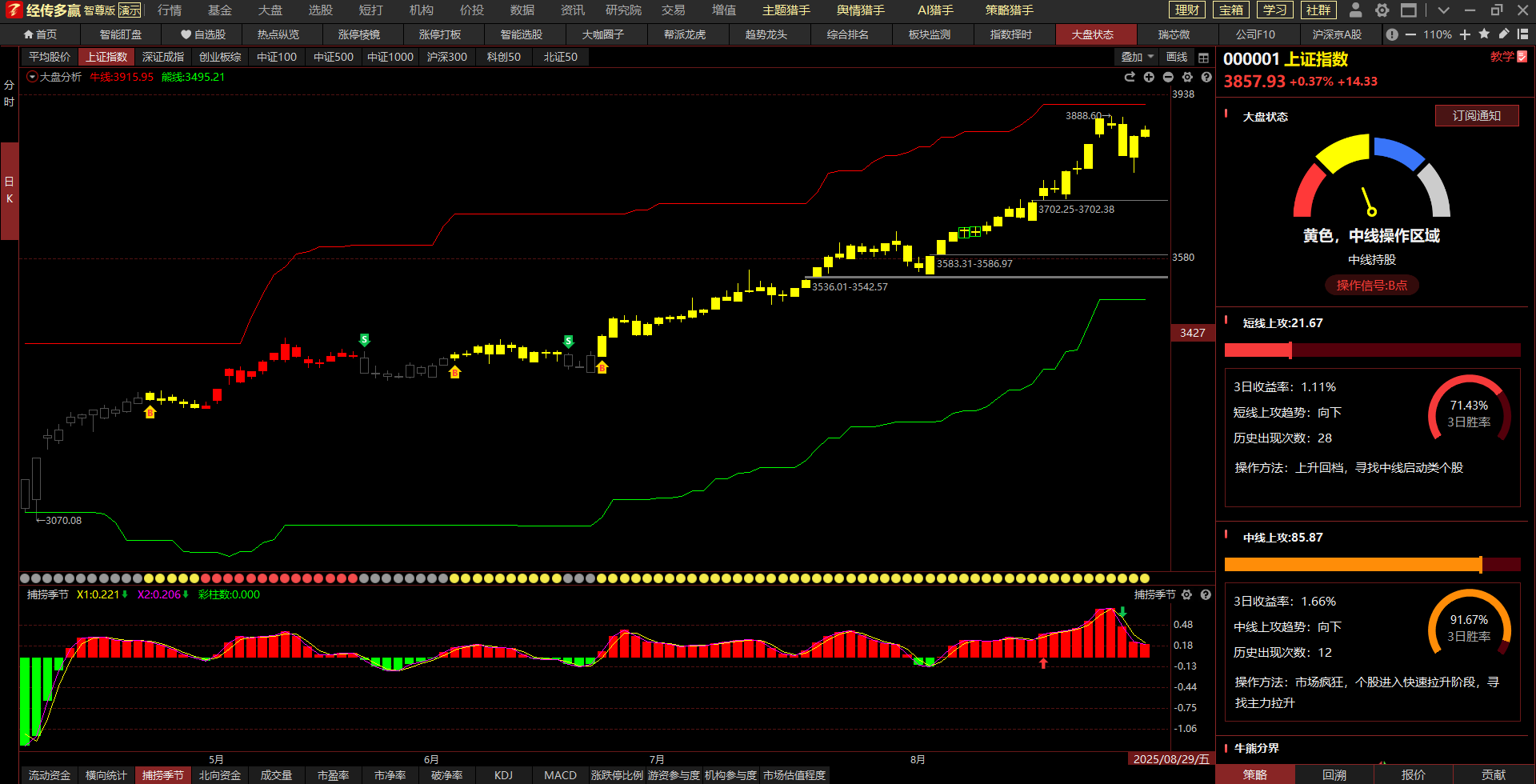Open main chart indicator settings gear
The height and width of the screenshot is (784, 1536).
[1187, 77]
